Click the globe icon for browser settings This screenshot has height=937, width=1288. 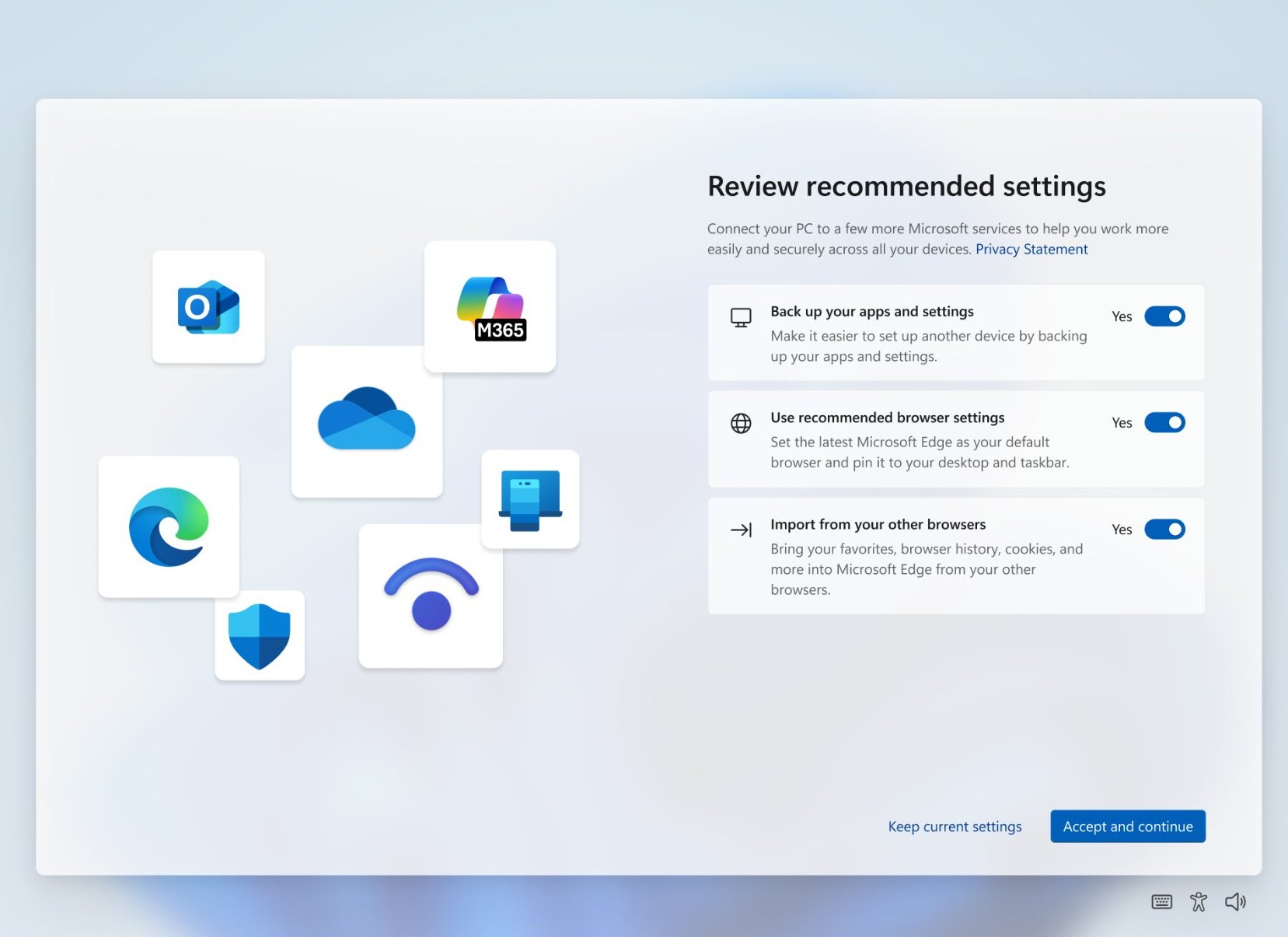[x=741, y=423]
